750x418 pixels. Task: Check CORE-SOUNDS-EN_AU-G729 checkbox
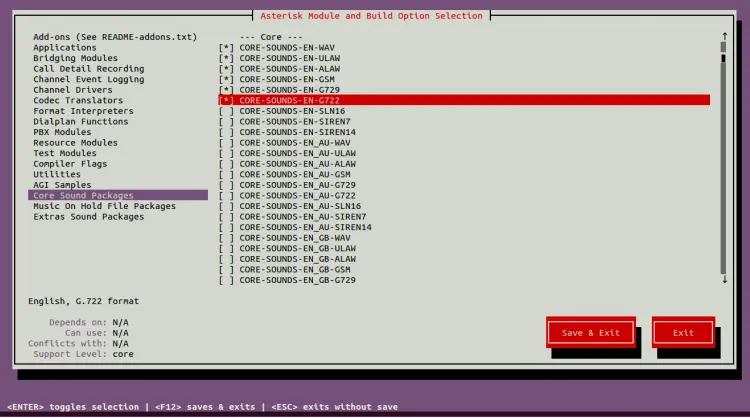pyautogui.click(x=226, y=185)
